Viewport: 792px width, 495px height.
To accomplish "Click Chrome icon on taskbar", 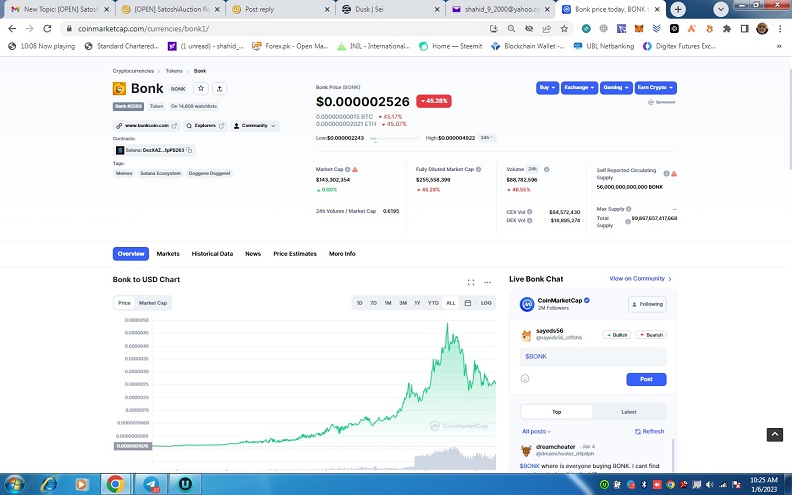I will pos(115,484).
